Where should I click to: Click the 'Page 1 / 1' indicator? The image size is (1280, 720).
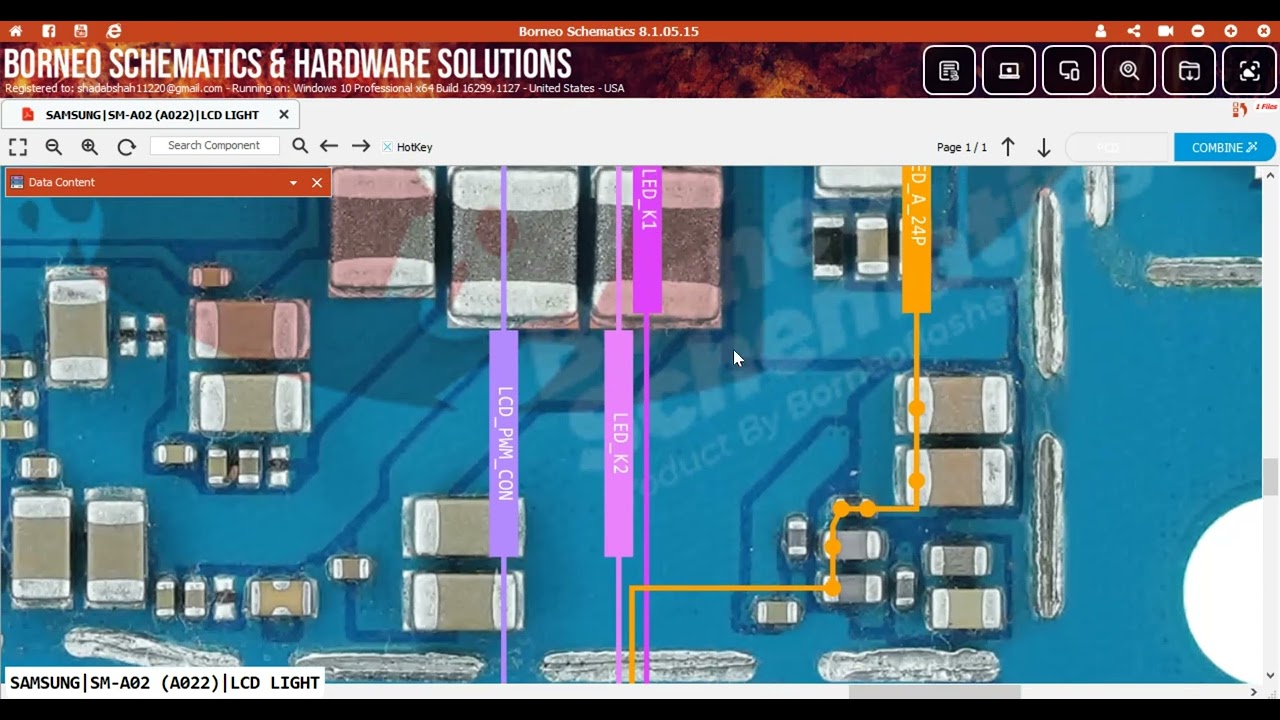tap(962, 147)
